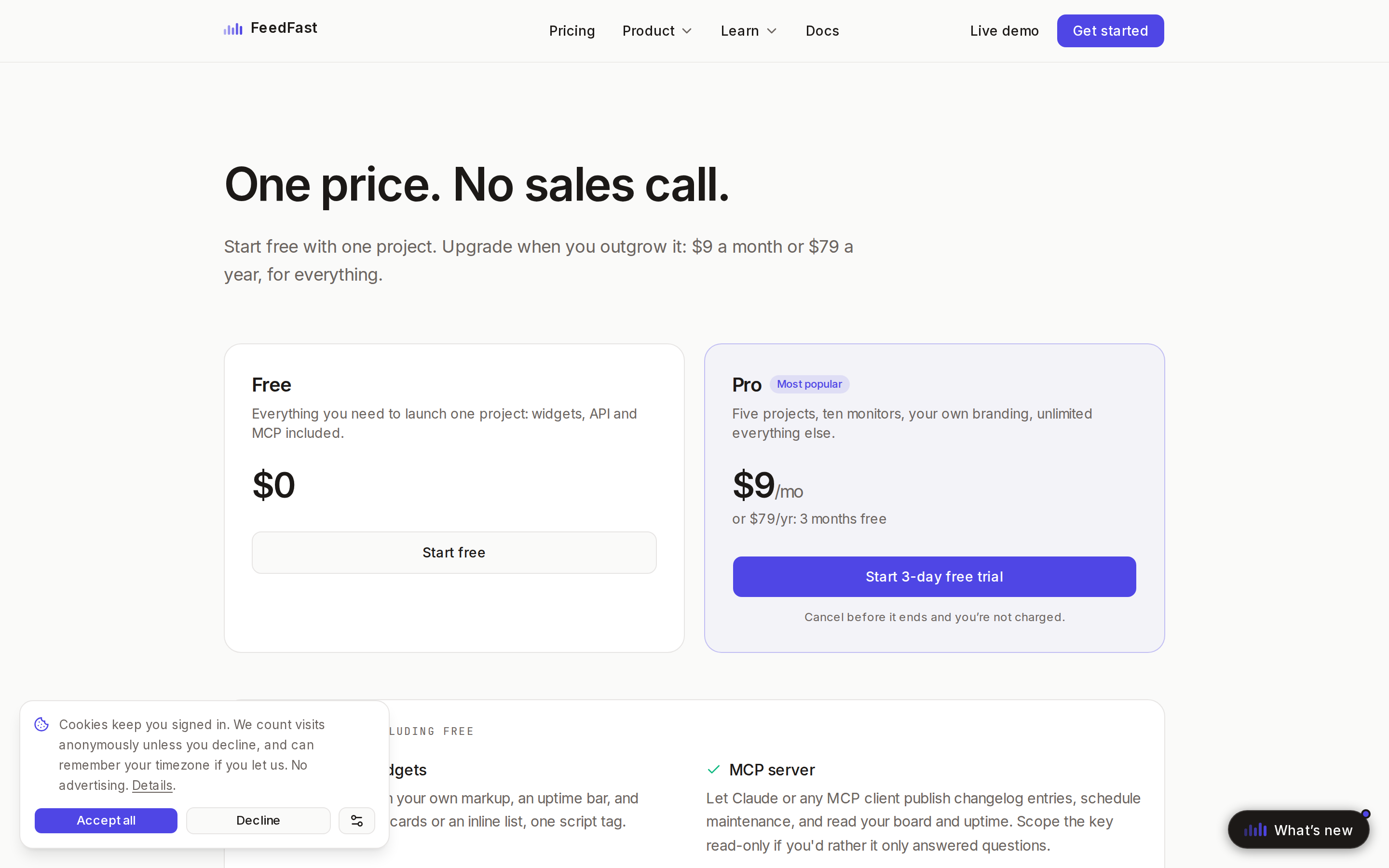The height and width of the screenshot is (868, 1389).
Task: Click the bars icon in What's new
Action: [x=1255, y=829]
